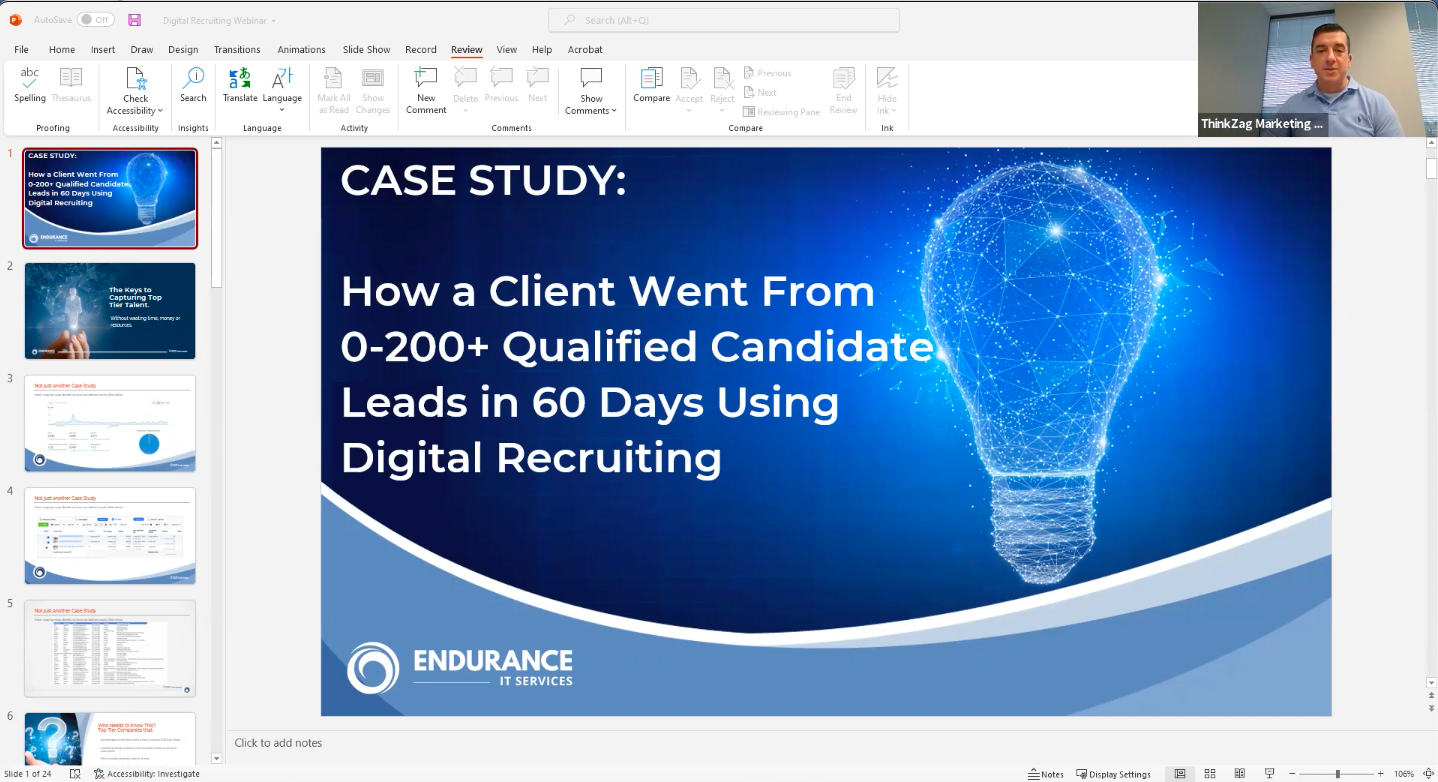Go to the Slide Show tab

point(366,49)
